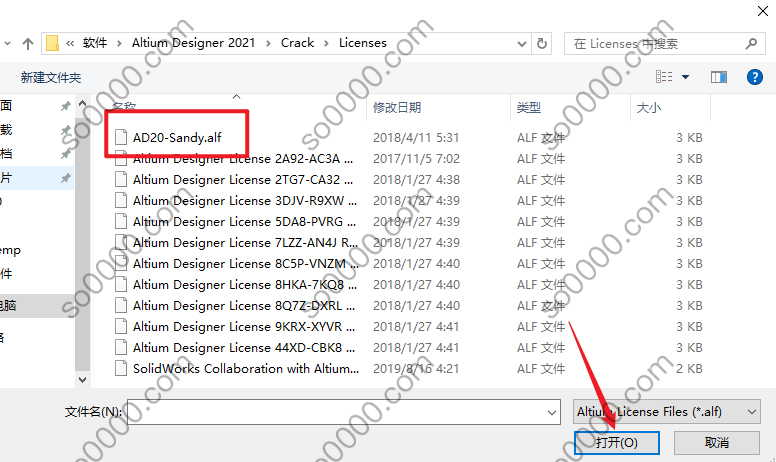Screen dimensions: 776x462
Task: Sort by 类型 column header
Action: coord(529,107)
